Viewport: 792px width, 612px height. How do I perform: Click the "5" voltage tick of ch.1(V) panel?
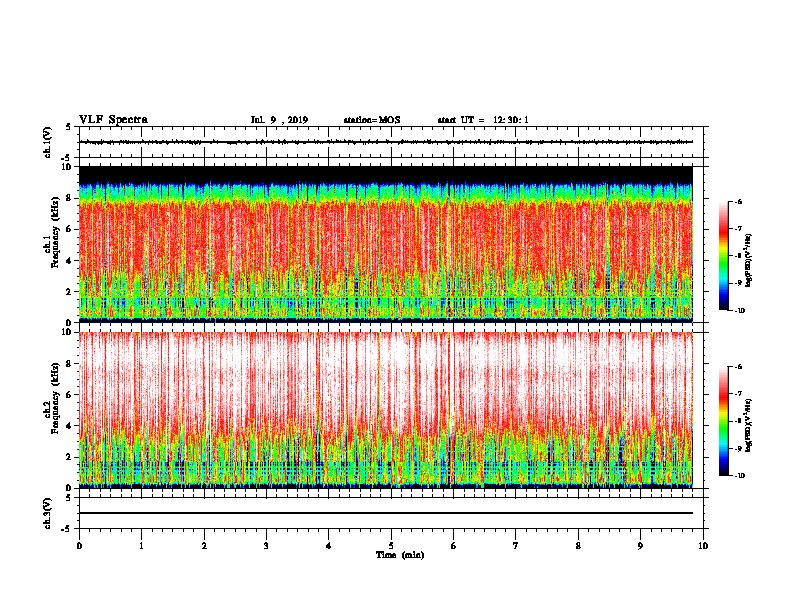click(x=68, y=127)
